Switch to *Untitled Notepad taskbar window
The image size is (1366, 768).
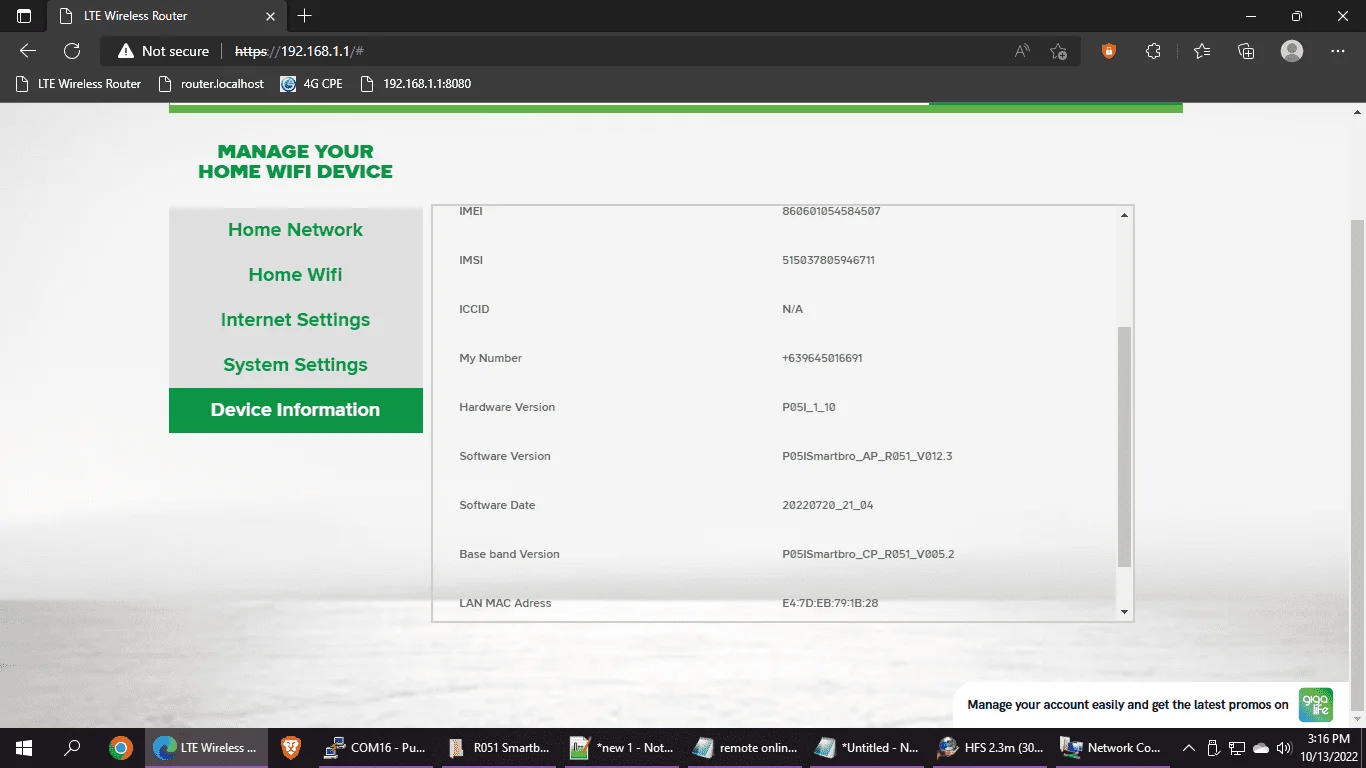point(867,747)
